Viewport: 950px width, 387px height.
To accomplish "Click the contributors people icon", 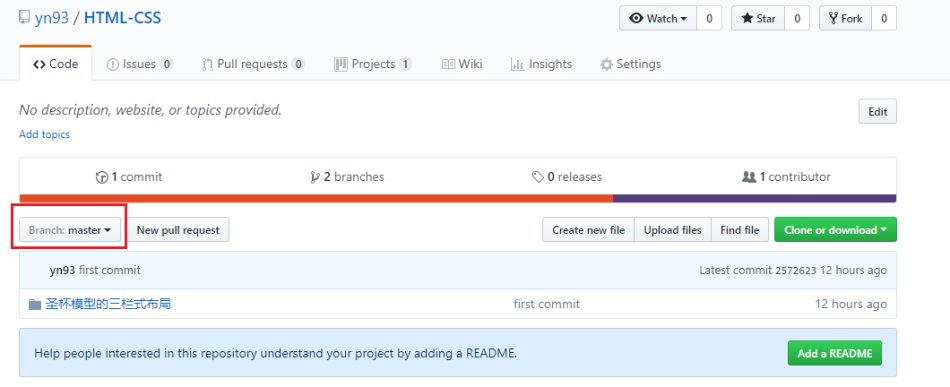I will (749, 177).
